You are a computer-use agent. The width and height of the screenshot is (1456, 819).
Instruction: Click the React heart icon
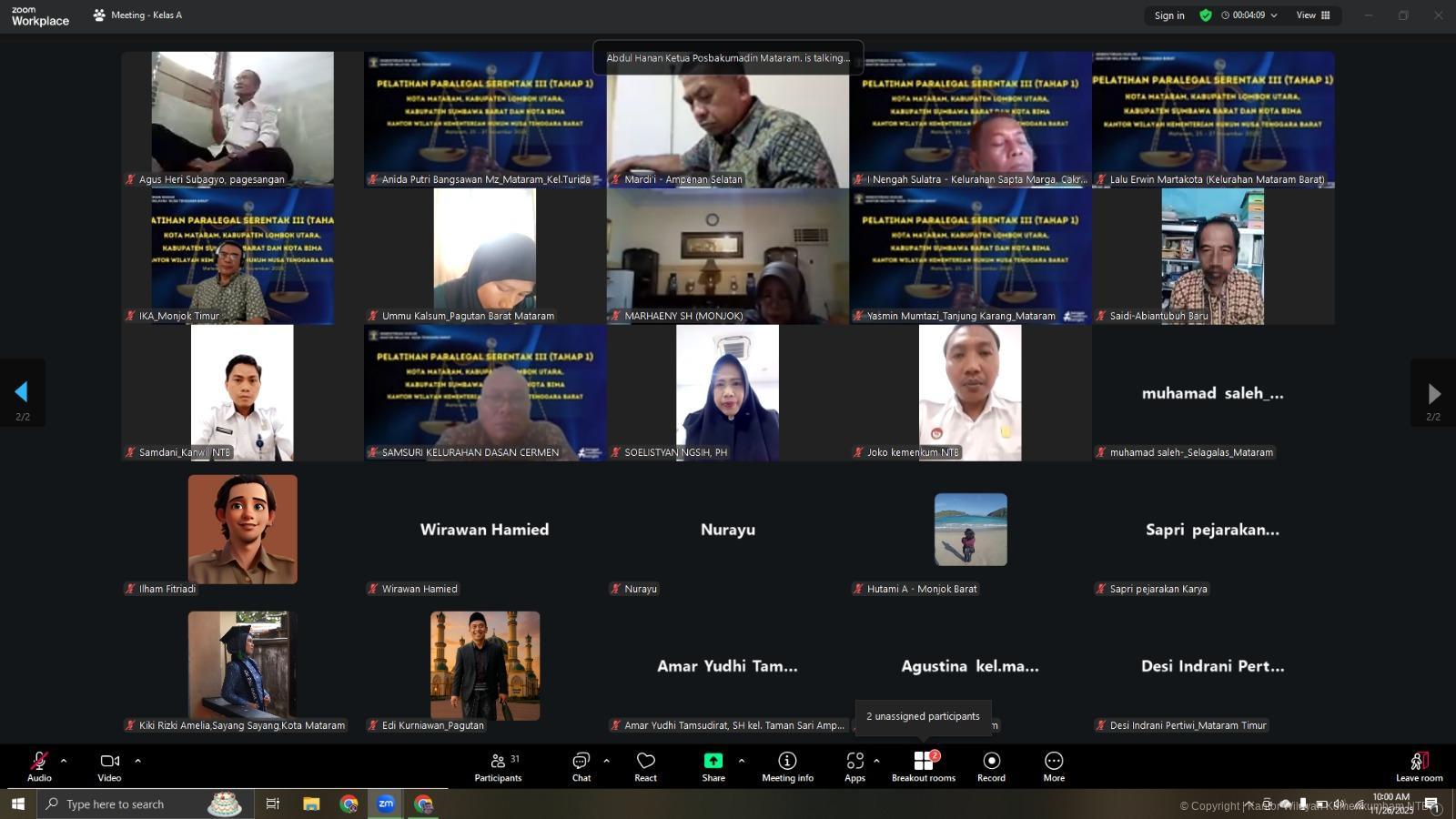coord(645,766)
